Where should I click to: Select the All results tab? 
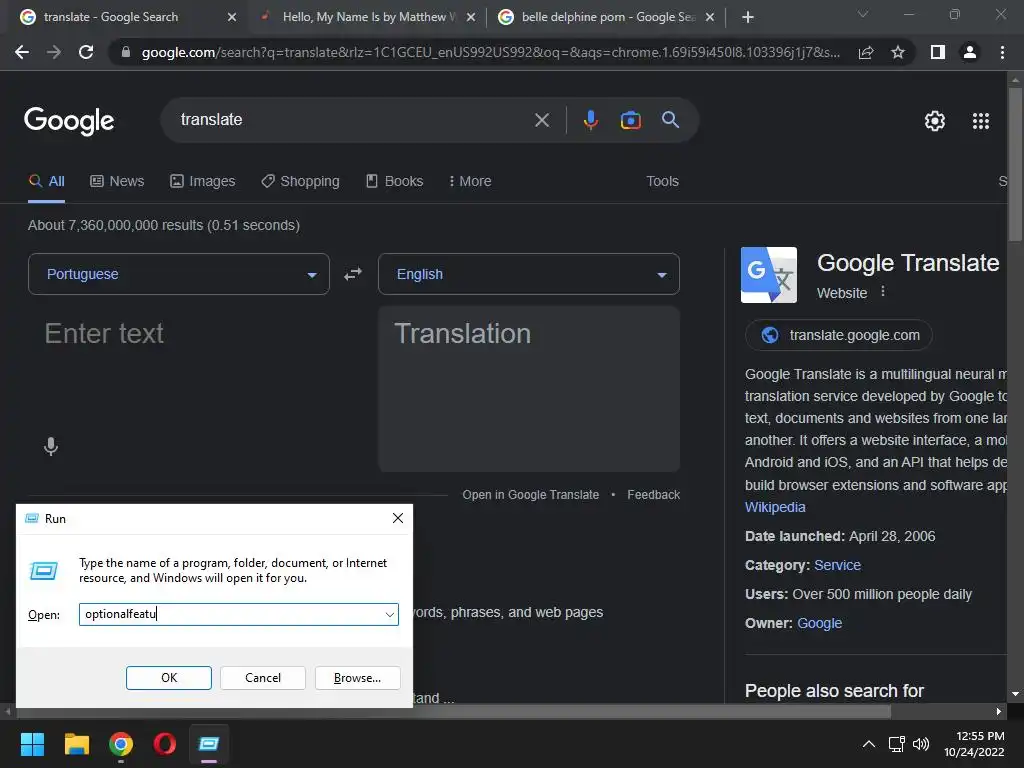46,181
